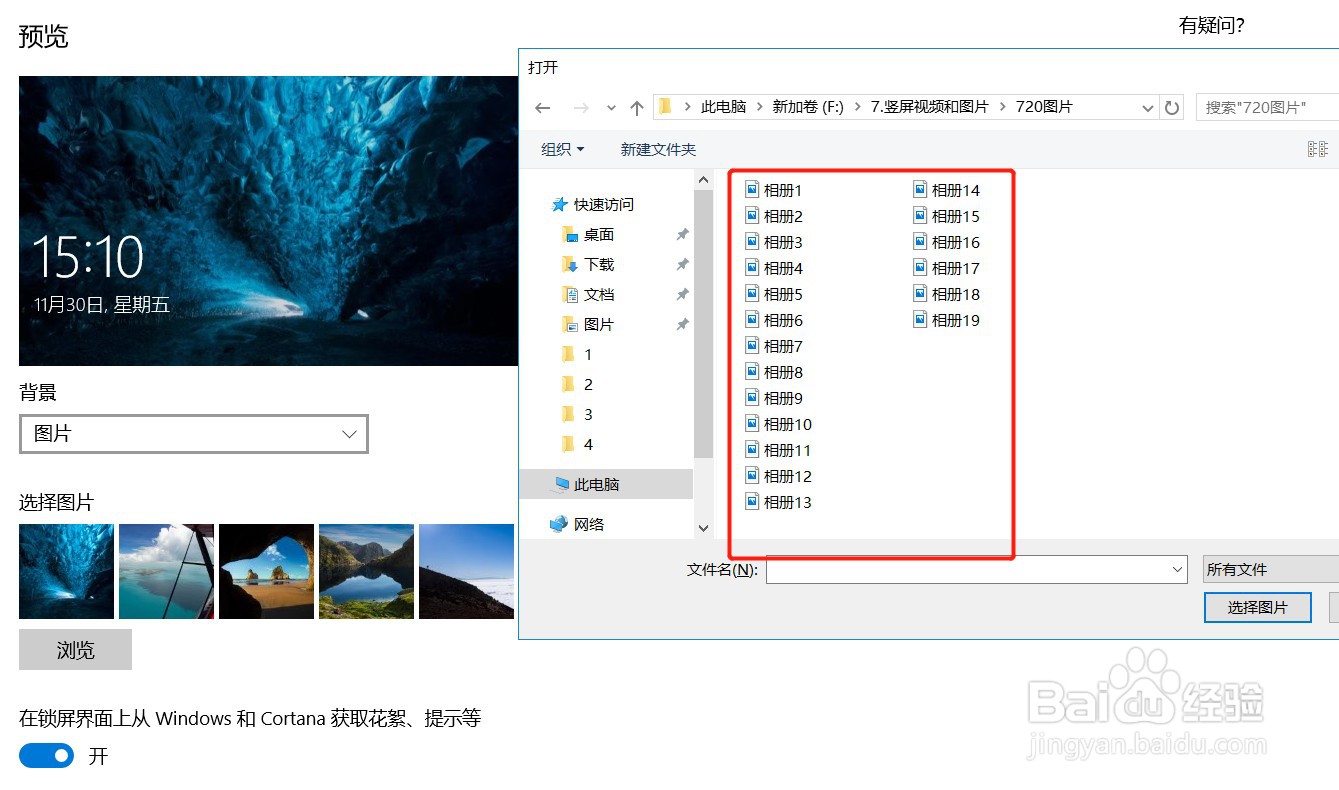Disable tips from Windows and Cortana on lock screen

tap(46, 756)
